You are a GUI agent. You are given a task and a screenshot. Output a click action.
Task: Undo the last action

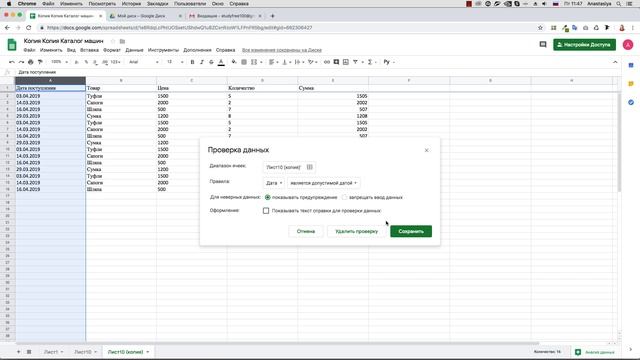[x=11, y=62]
